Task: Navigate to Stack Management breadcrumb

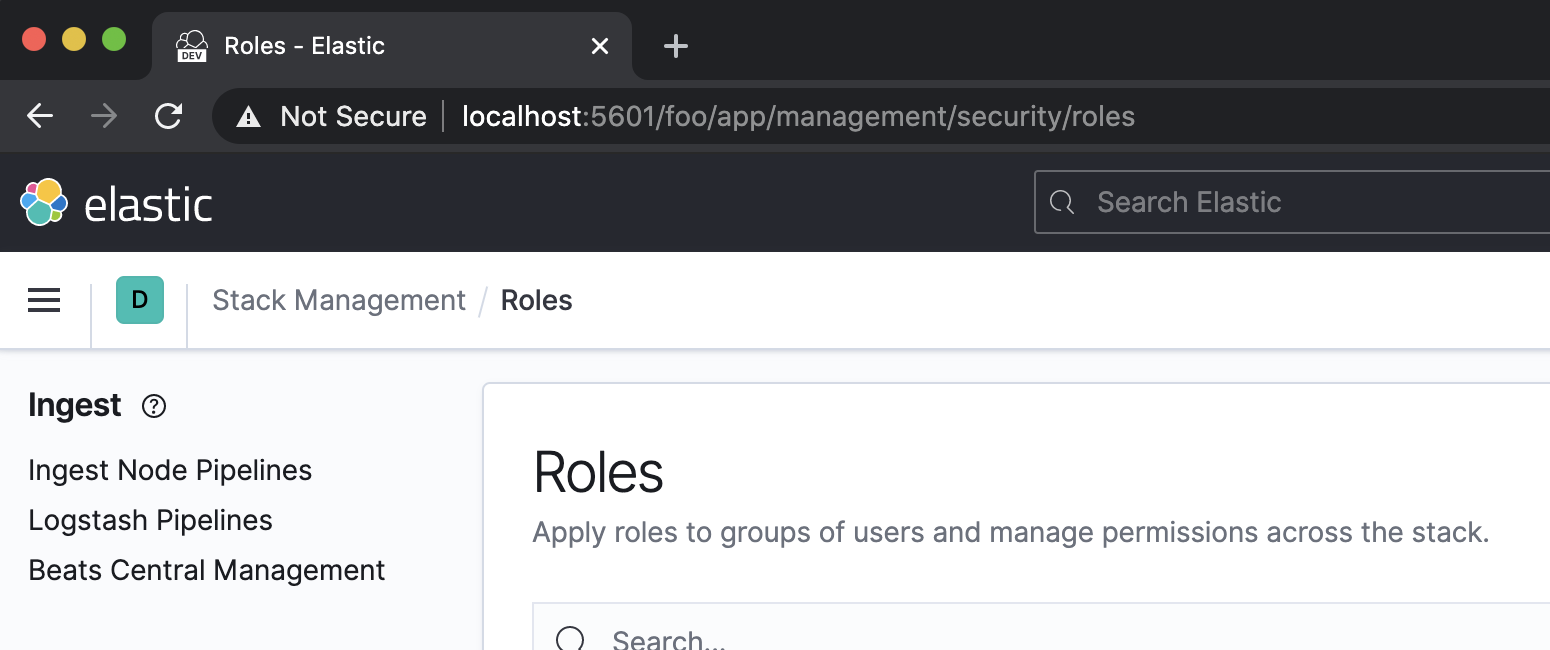Action: click(339, 300)
